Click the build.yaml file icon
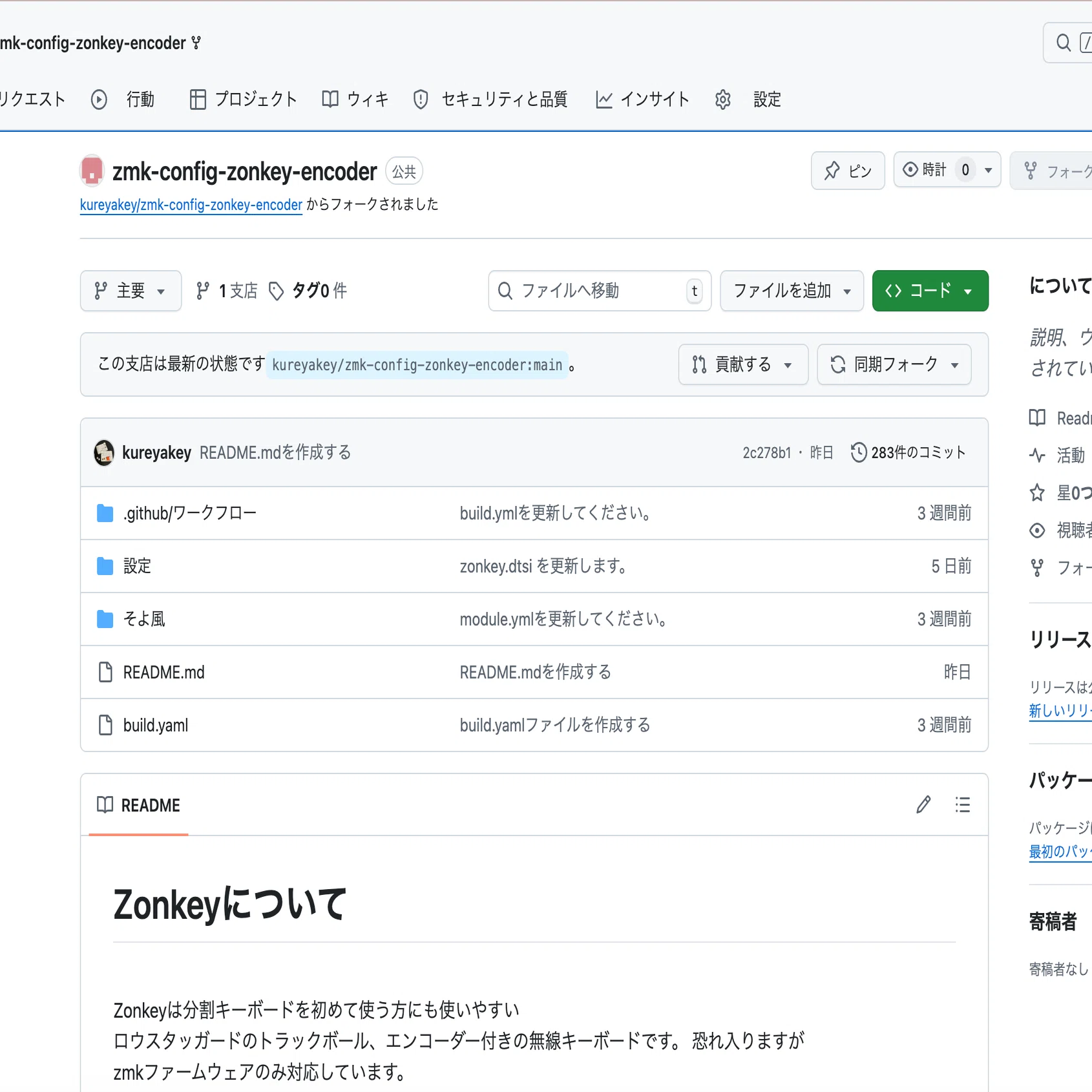Viewport: 1092px width, 1092px height. [x=105, y=725]
